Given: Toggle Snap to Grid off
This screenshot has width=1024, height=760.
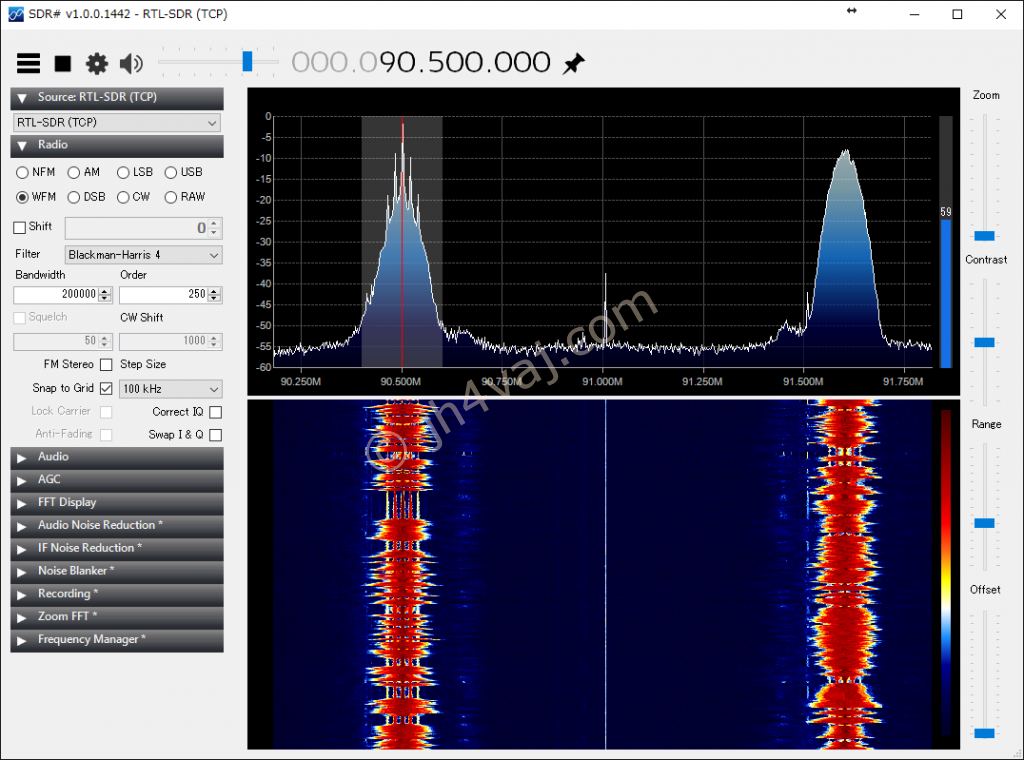Looking at the screenshot, I should 108,388.
